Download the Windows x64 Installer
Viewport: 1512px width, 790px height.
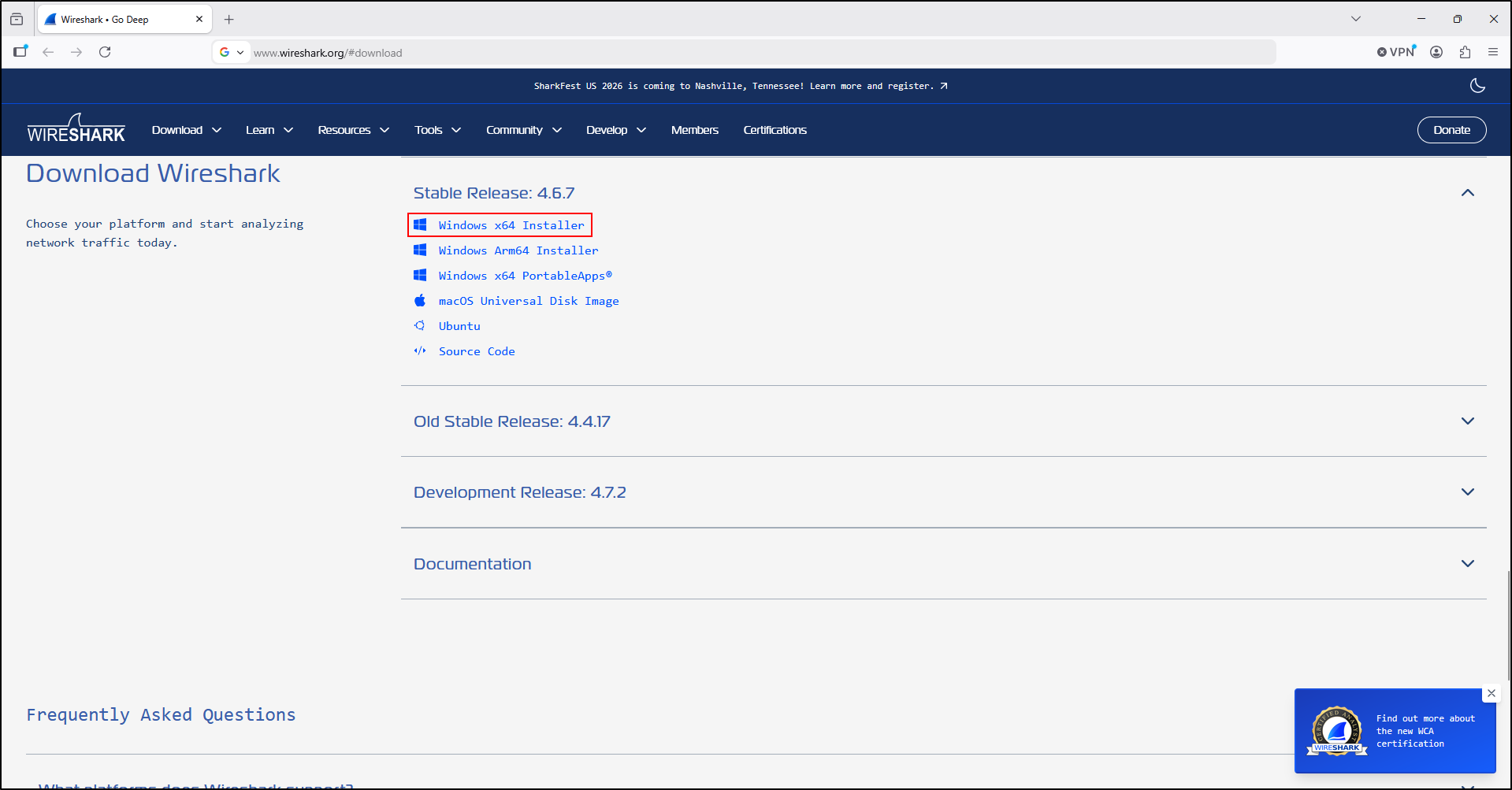(x=511, y=225)
